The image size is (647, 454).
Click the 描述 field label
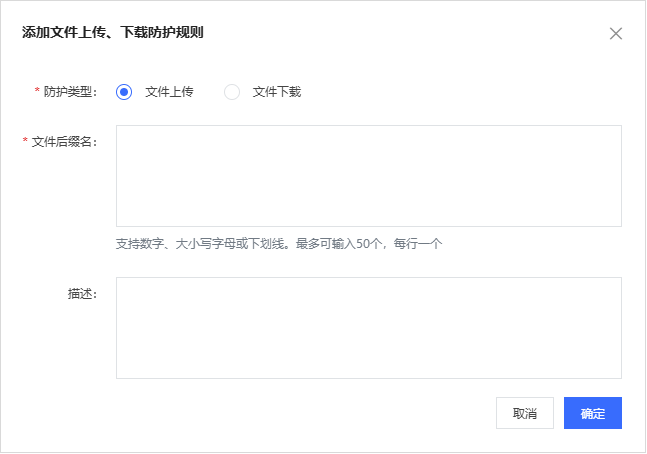81,294
